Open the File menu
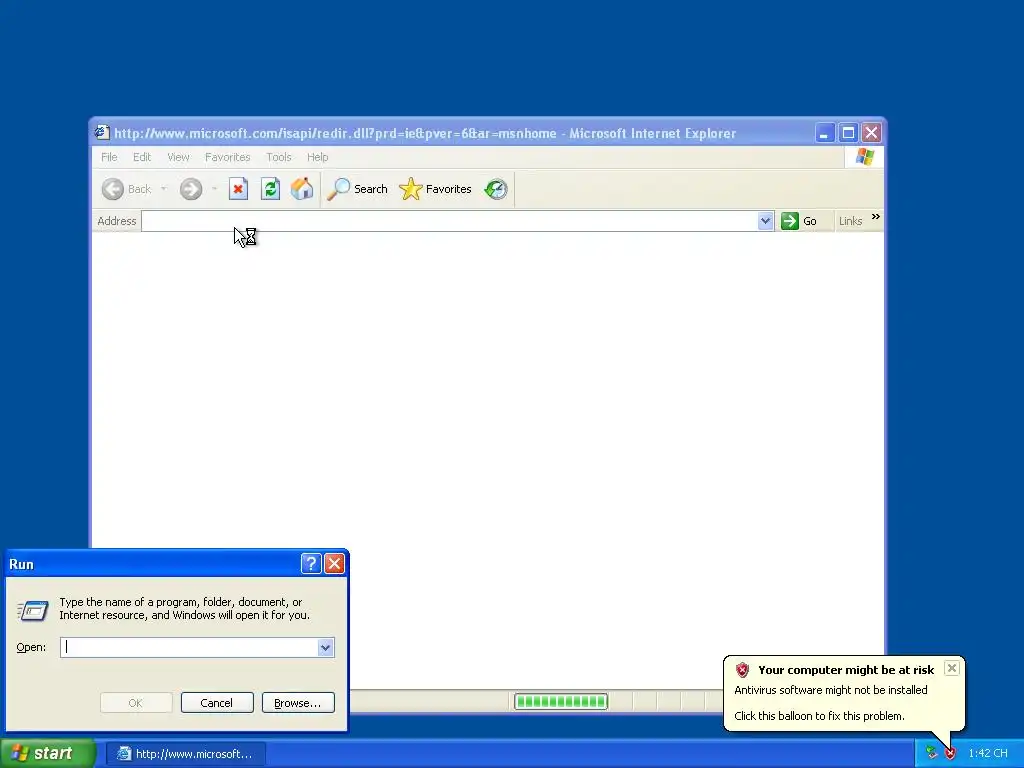The image size is (1024, 768). point(109,157)
